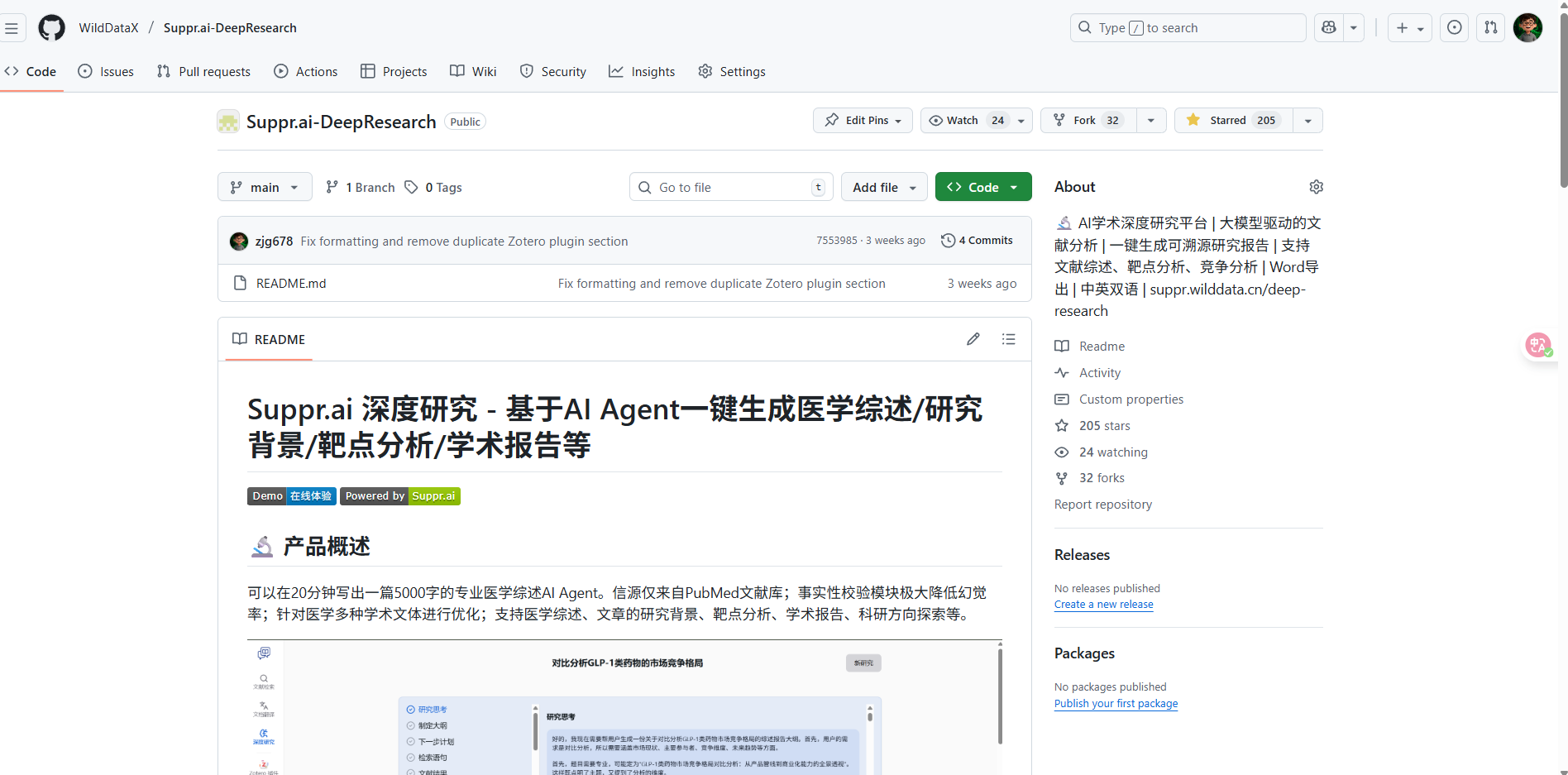Viewport: 1568px width, 775px height.
Task: Open the green Code clone dropdown
Action: click(983, 187)
